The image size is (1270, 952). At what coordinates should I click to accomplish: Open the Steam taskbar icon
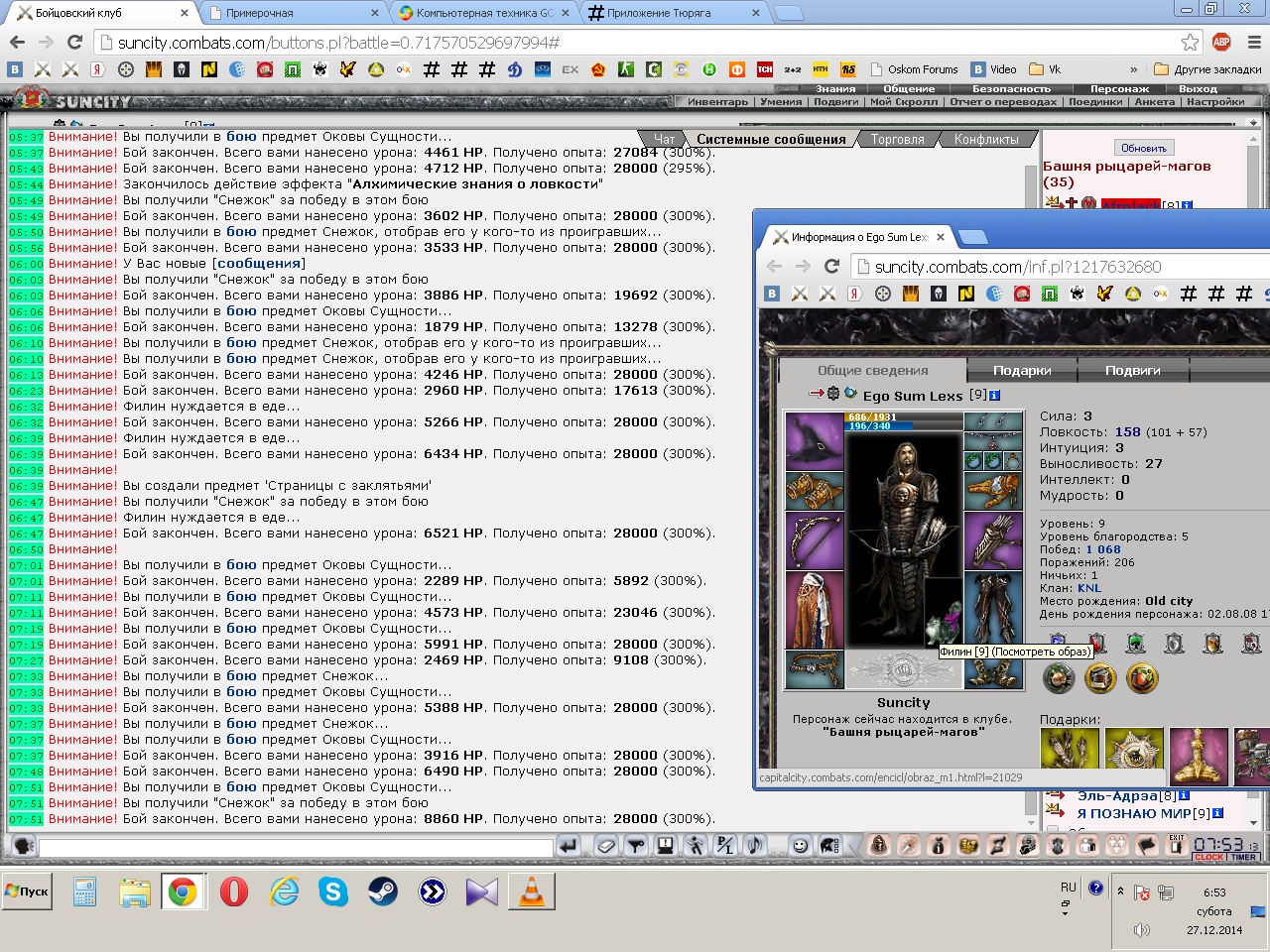pyautogui.click(x=383, y=892)
